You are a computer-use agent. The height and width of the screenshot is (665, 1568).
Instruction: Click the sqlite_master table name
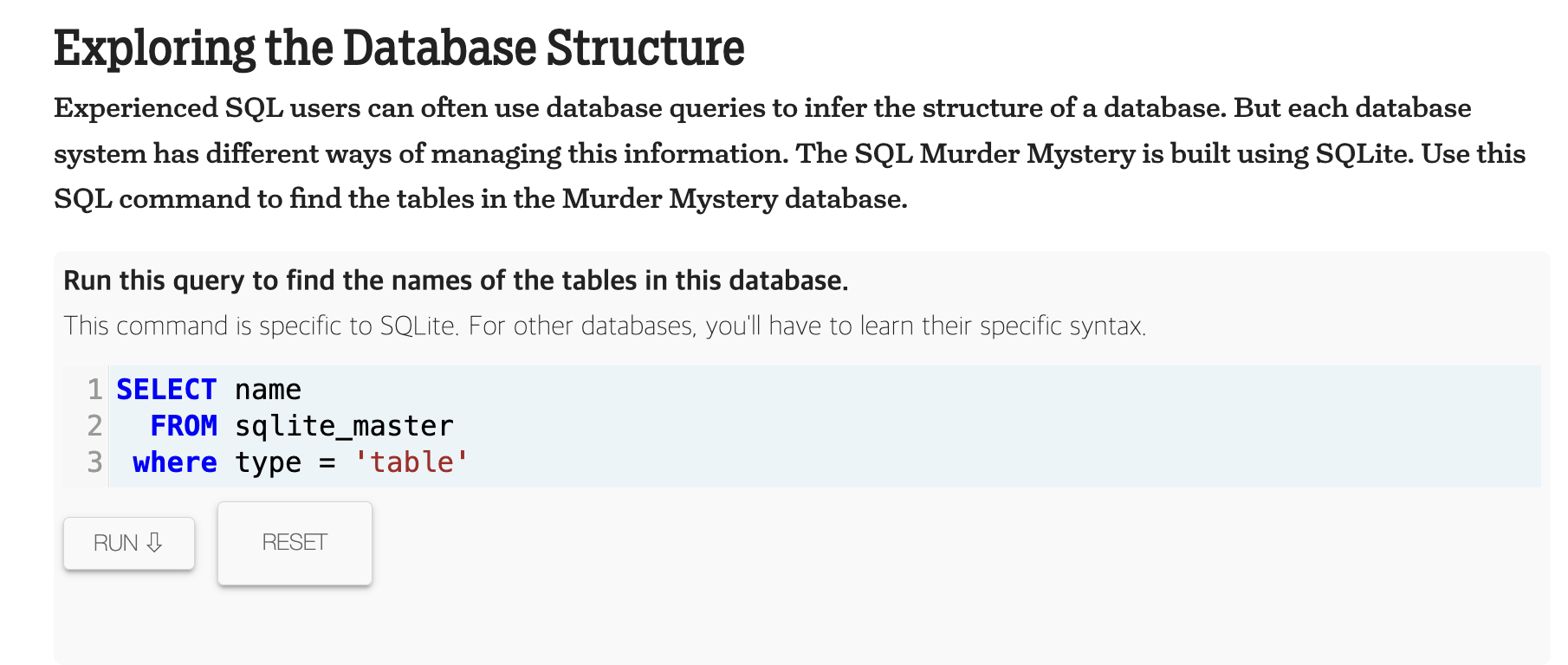click(x=344, y=426)
